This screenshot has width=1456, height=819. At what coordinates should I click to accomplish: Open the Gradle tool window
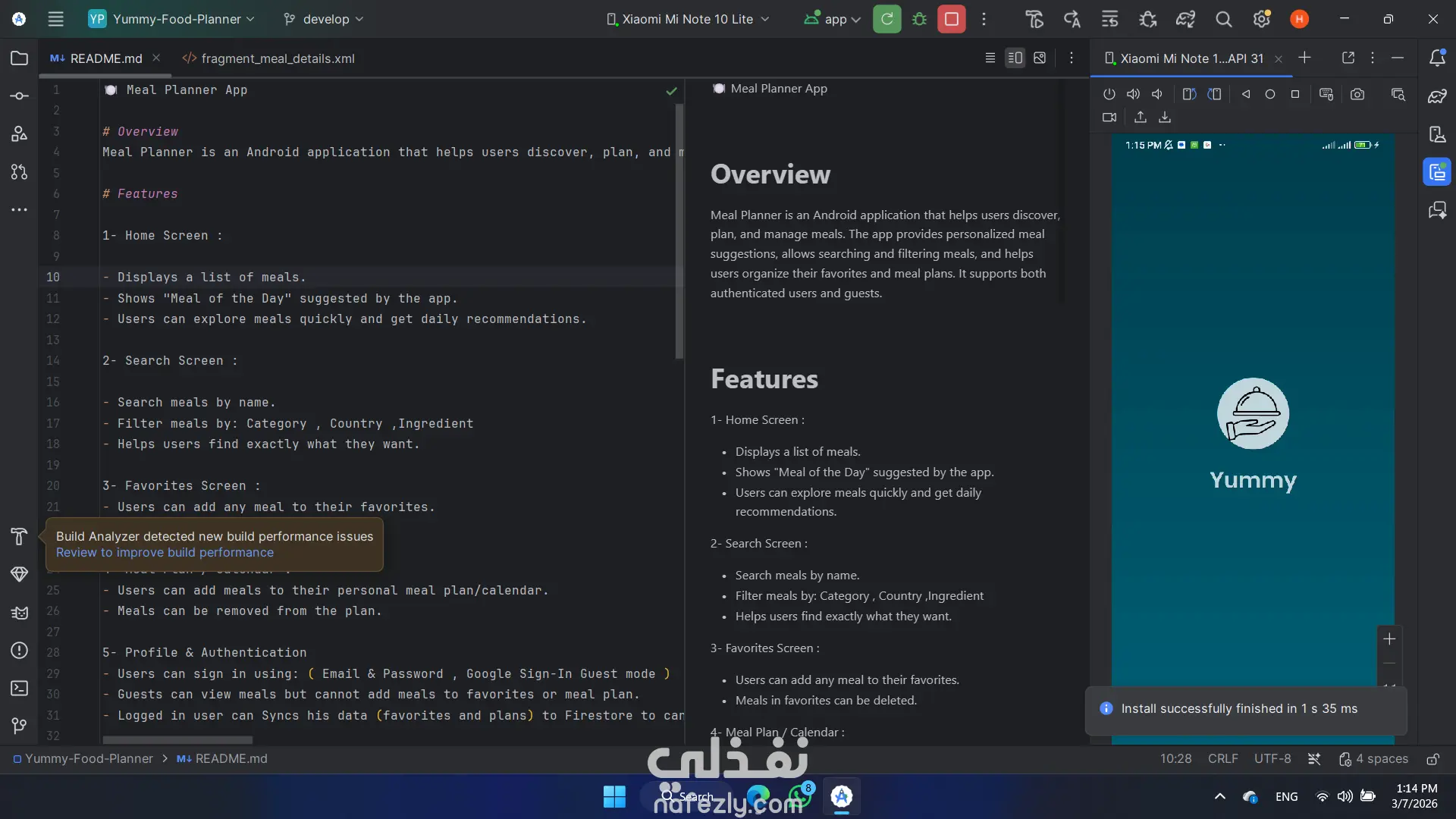click(x=1436, y=96)
